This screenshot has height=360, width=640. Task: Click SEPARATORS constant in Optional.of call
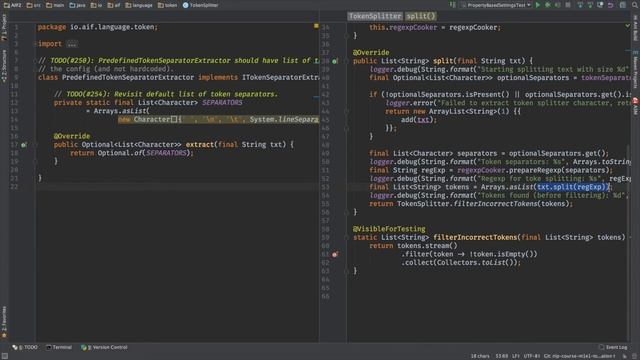point(166,153)
